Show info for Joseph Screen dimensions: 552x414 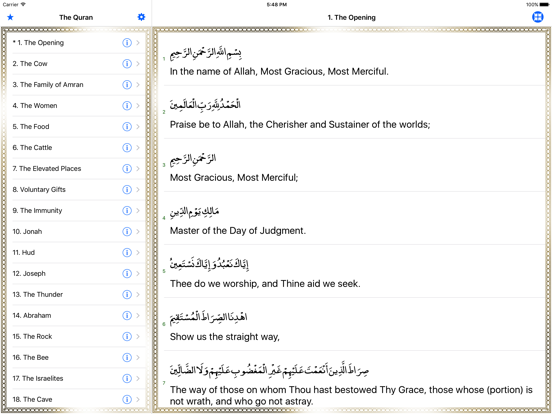coord(127,274)
